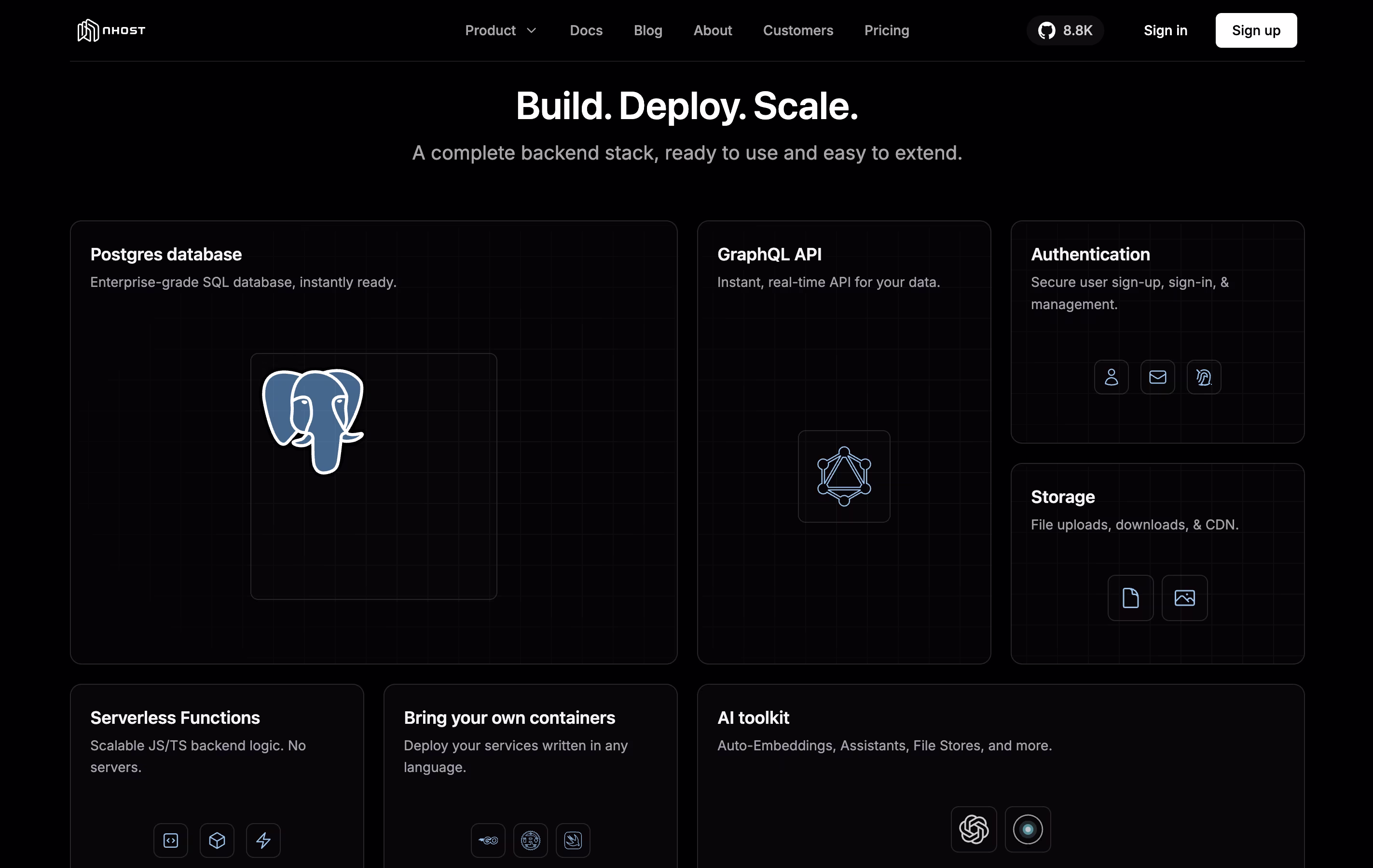
Task: Click the GraphQL logo icon
Action: [x=844, y=476]
